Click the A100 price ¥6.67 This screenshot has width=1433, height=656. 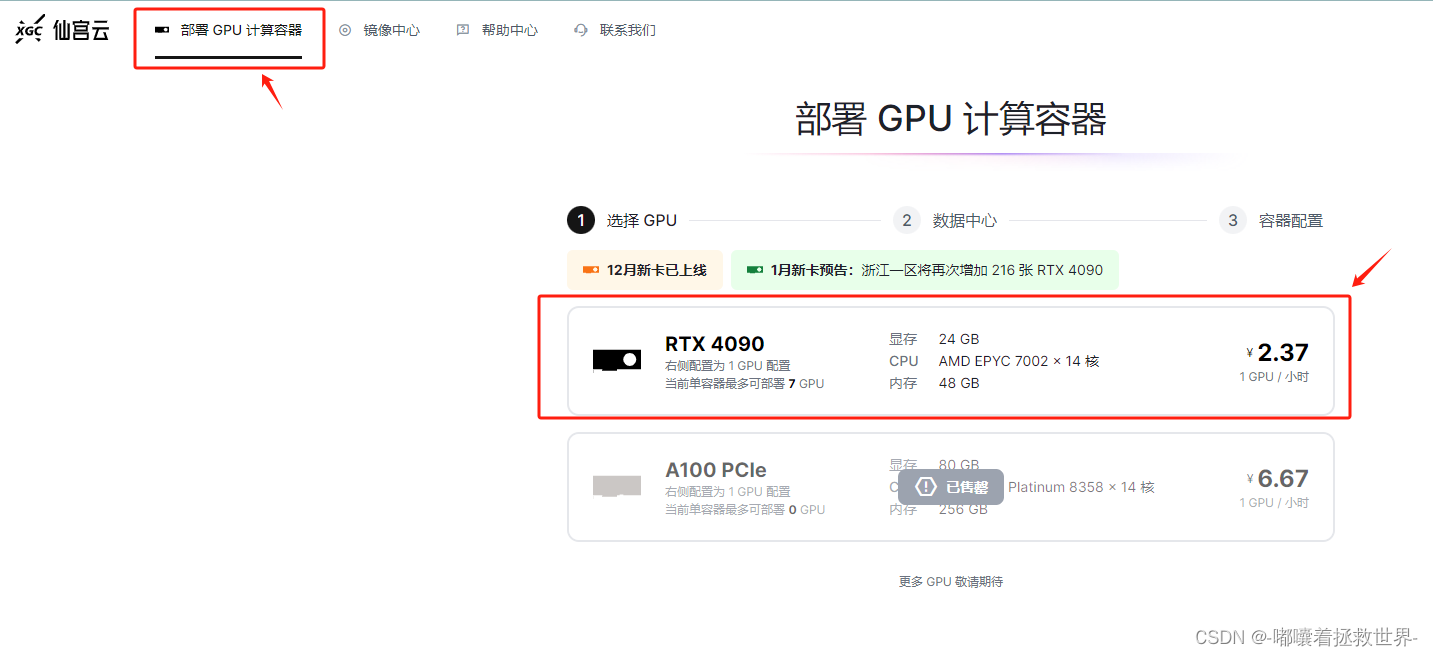tap(1278, 478)
